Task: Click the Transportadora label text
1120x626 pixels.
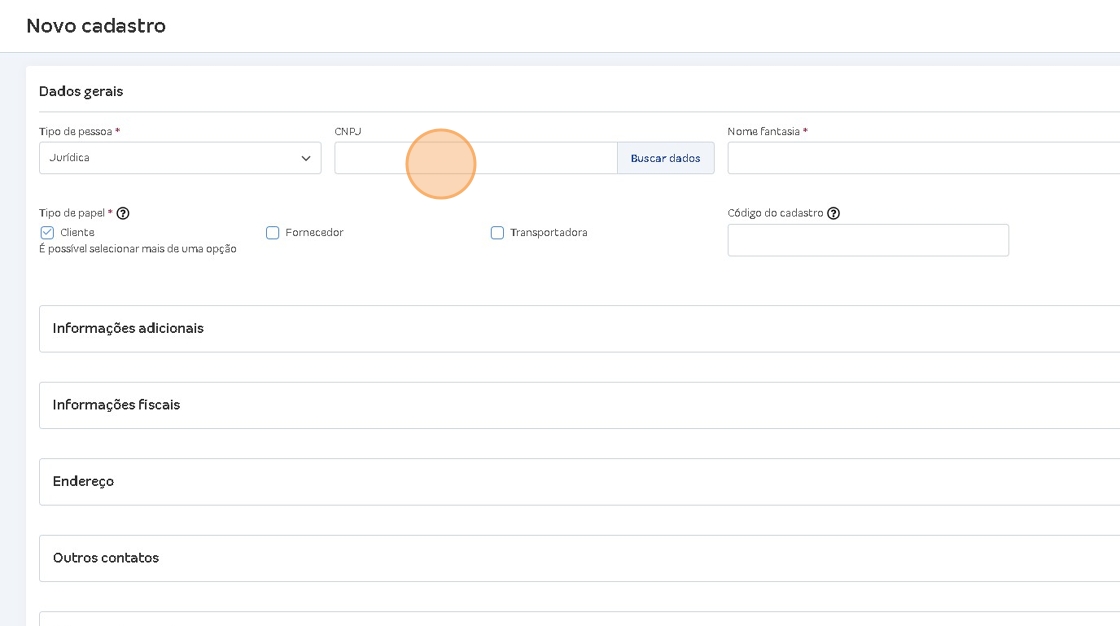Action: tap(549, 232)
